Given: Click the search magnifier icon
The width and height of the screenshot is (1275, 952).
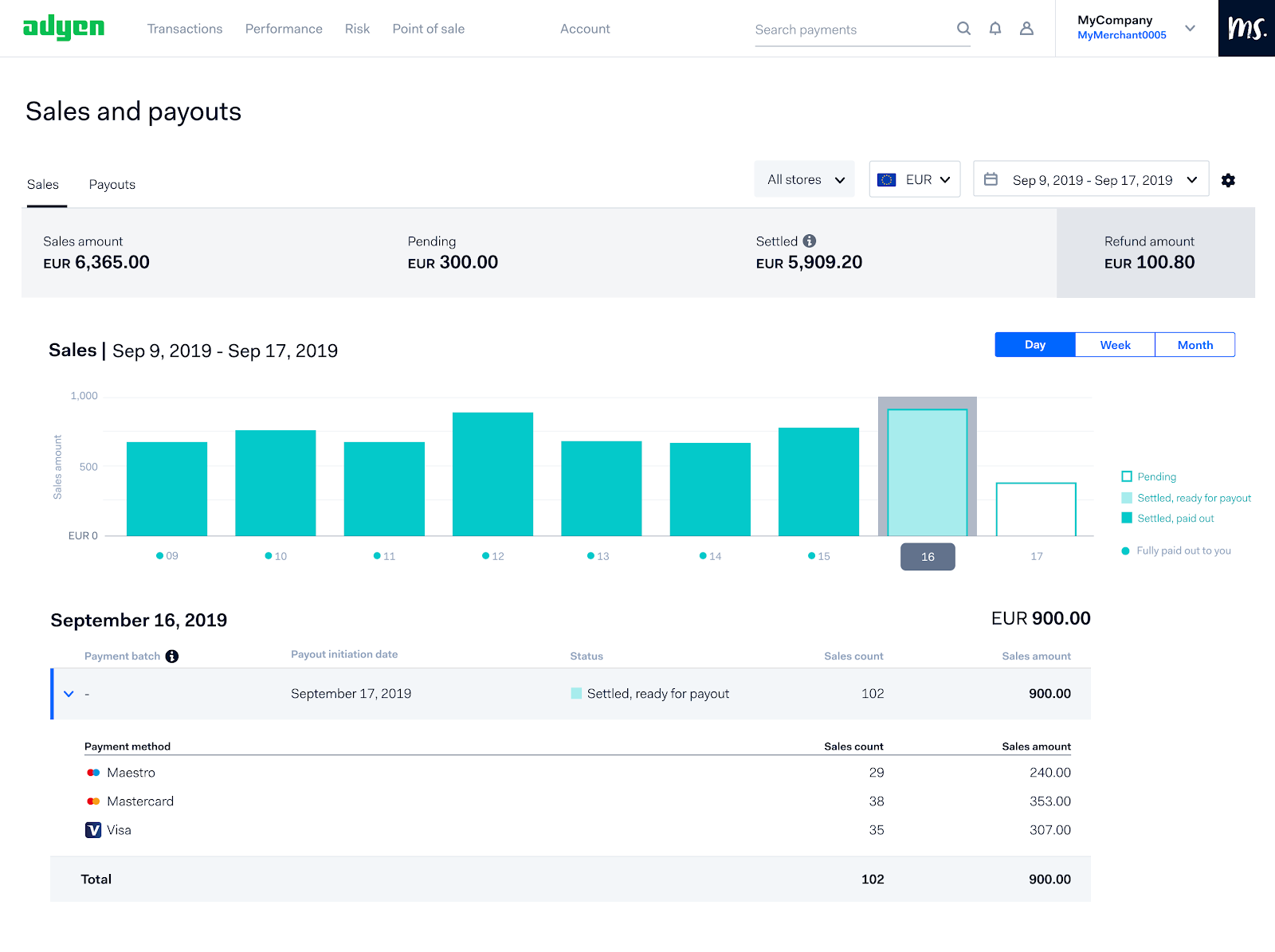Looking at the screenshot, I should point(963,29).
